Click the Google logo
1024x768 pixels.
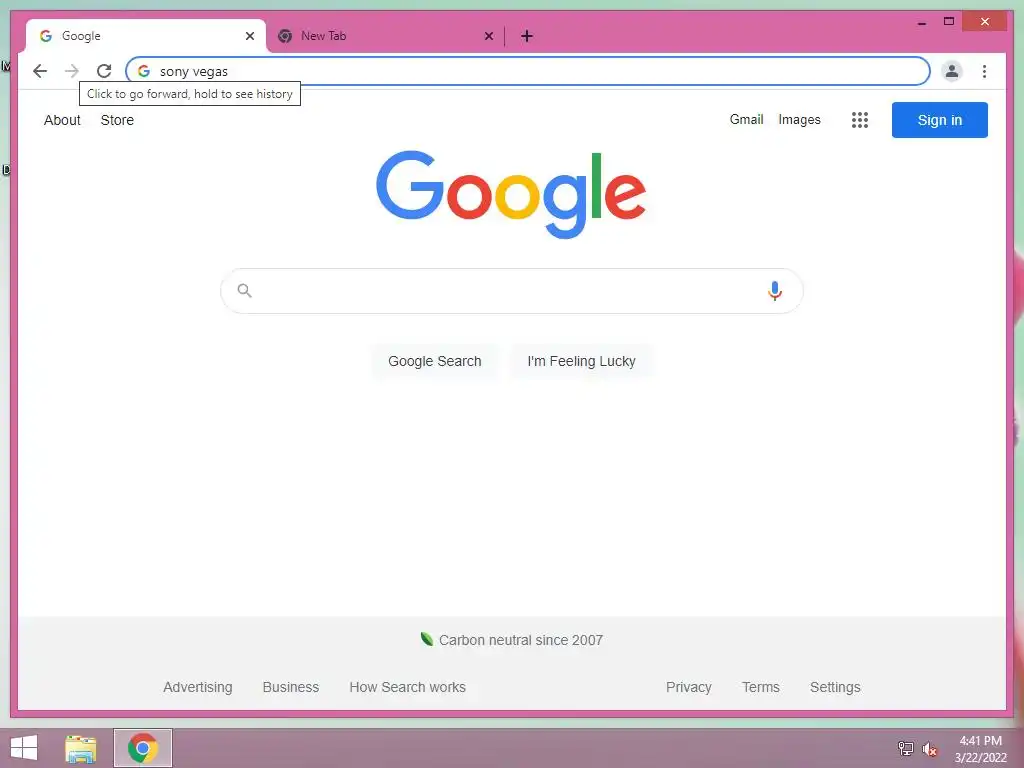click(511, 194)
